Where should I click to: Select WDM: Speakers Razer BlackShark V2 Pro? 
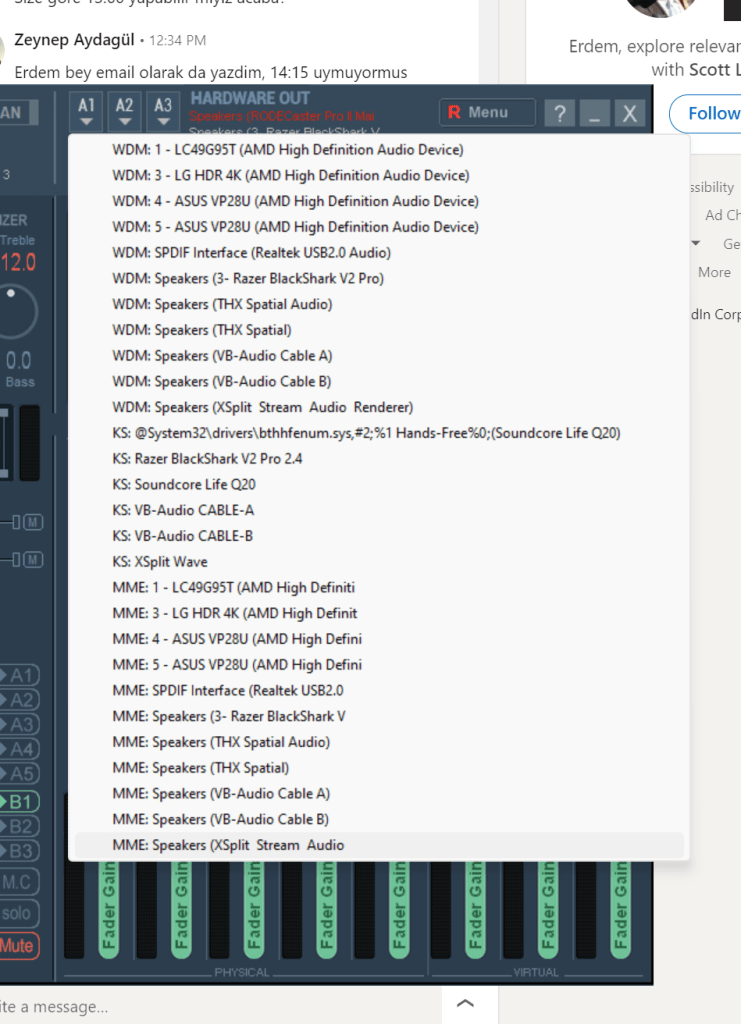(x=379, y=278)
